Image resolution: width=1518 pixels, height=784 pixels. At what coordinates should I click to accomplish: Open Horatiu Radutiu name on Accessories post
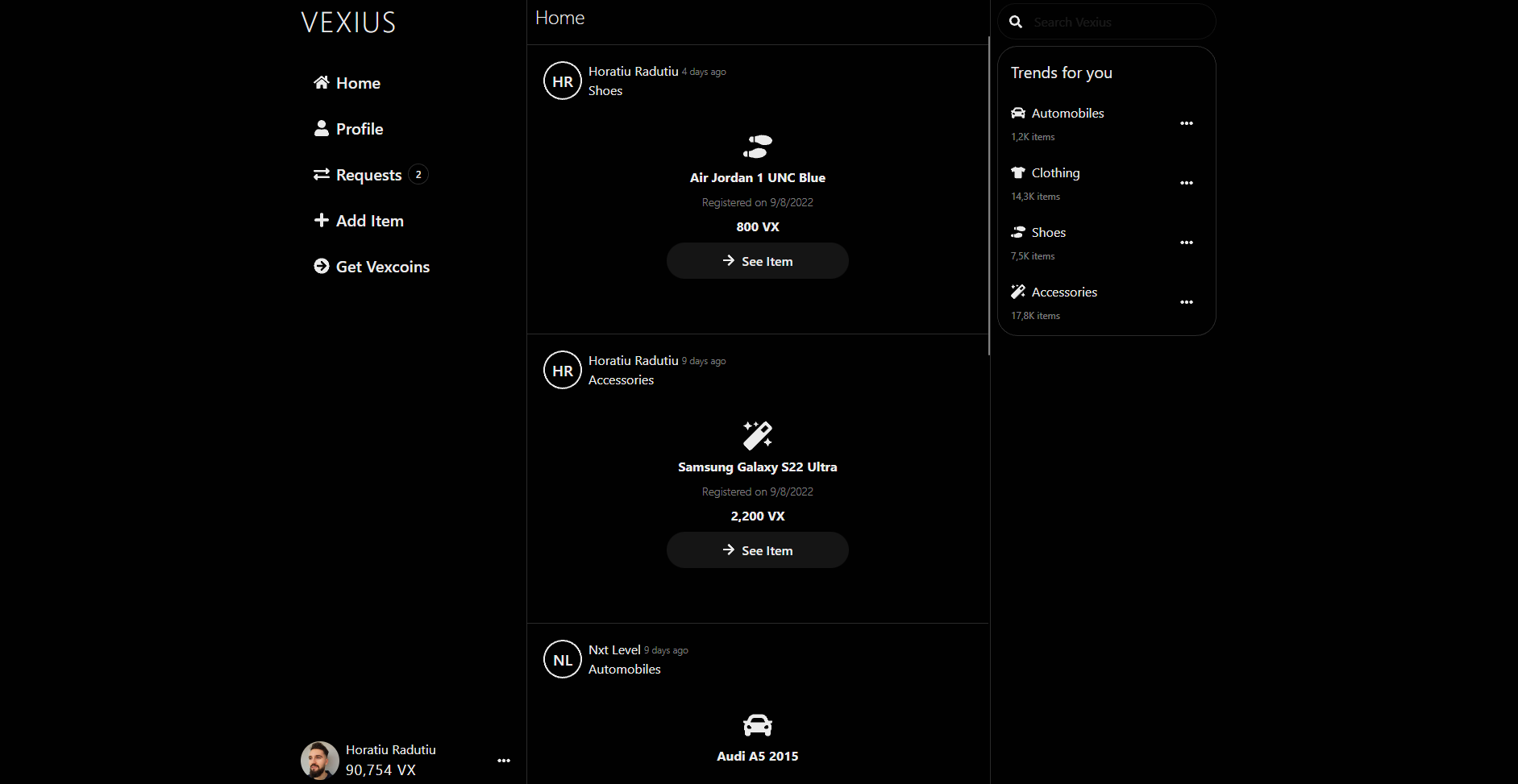click(634, 360)
